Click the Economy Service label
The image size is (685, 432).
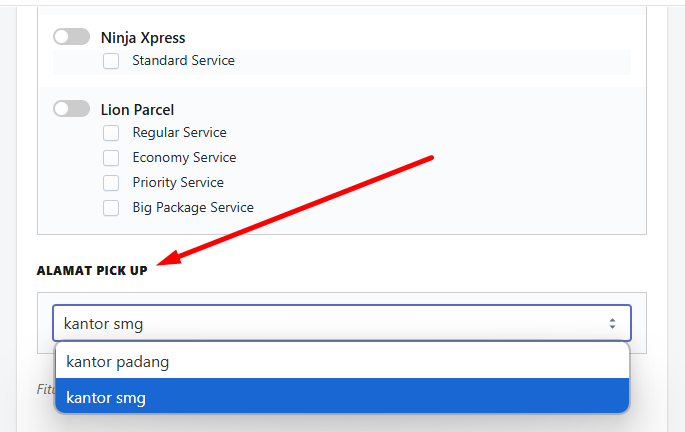click(x=184, y=157)
